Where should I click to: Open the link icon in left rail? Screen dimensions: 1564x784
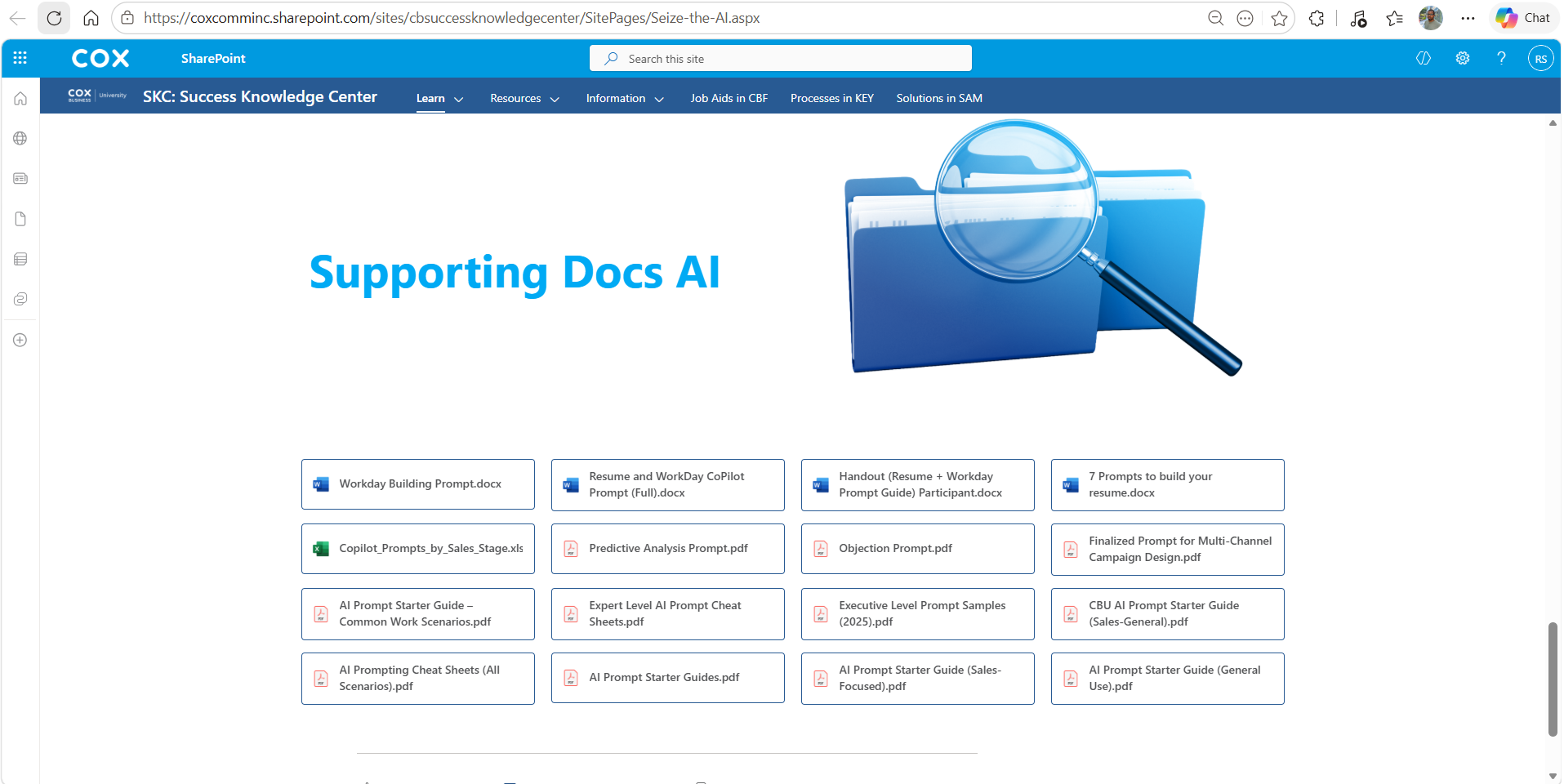20,299
